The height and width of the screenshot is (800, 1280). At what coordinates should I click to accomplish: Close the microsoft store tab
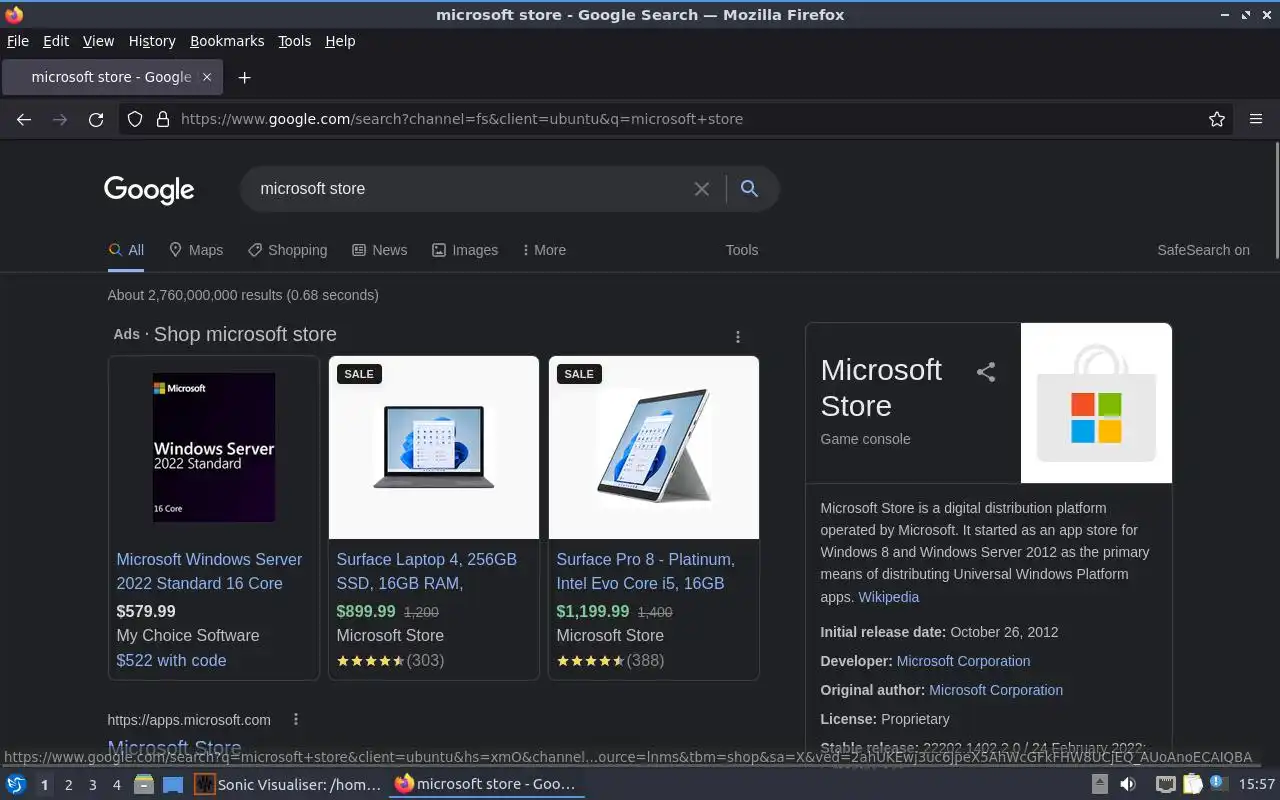(207, 77)
